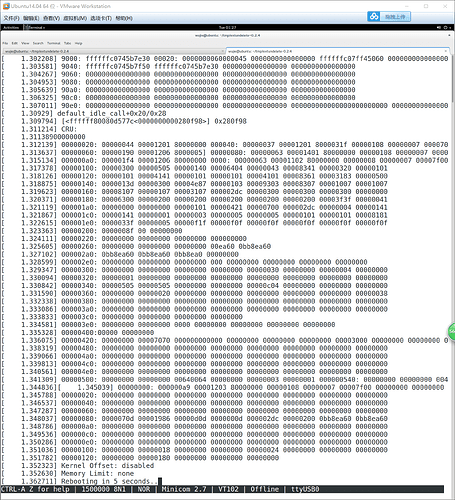
Task: Click the green floating circle at right edge
Action: 452,331
